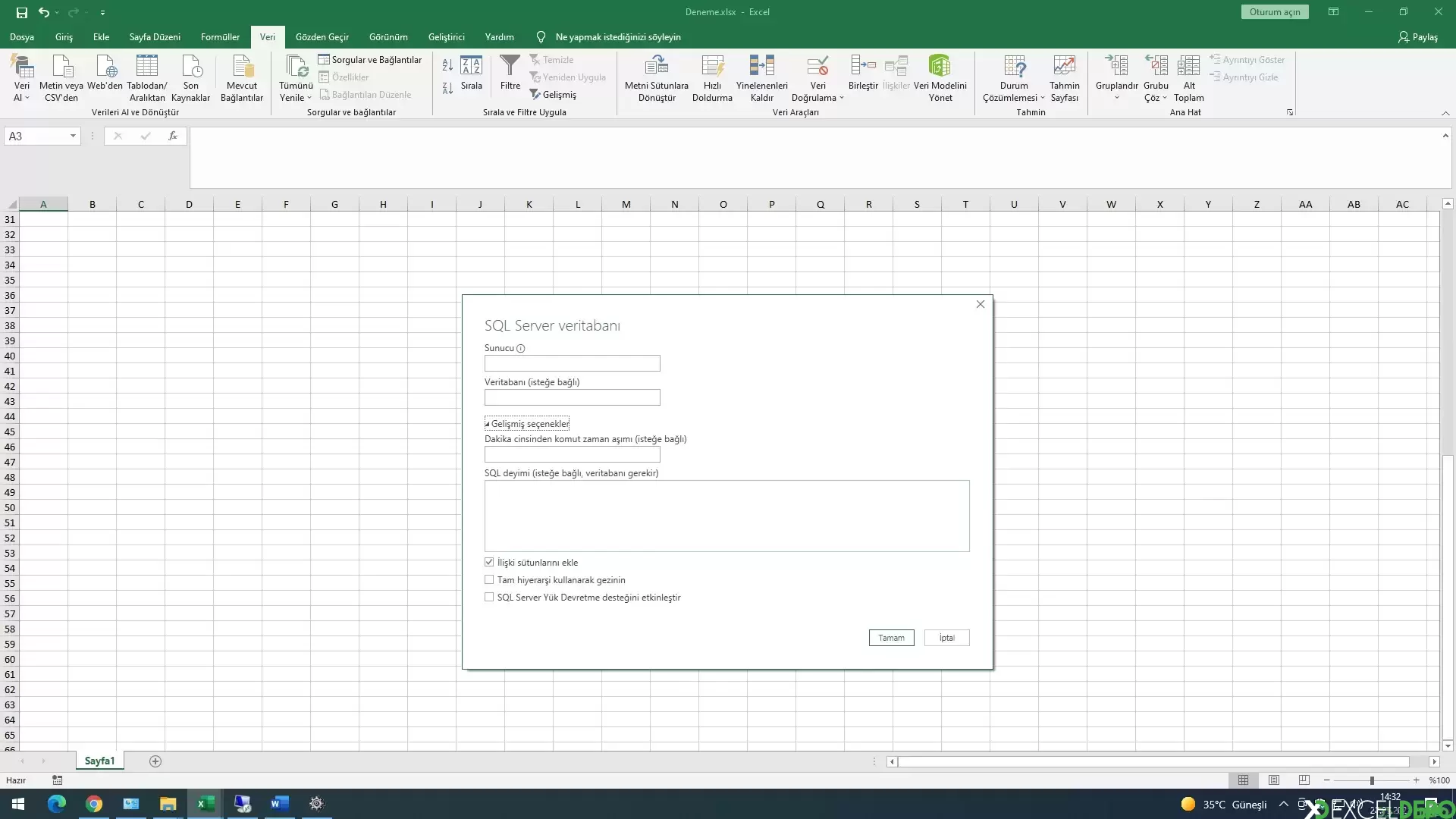Open the Sırala sort dialog
The height and width of the screenshot is (819, 1456).
point(472,73)
